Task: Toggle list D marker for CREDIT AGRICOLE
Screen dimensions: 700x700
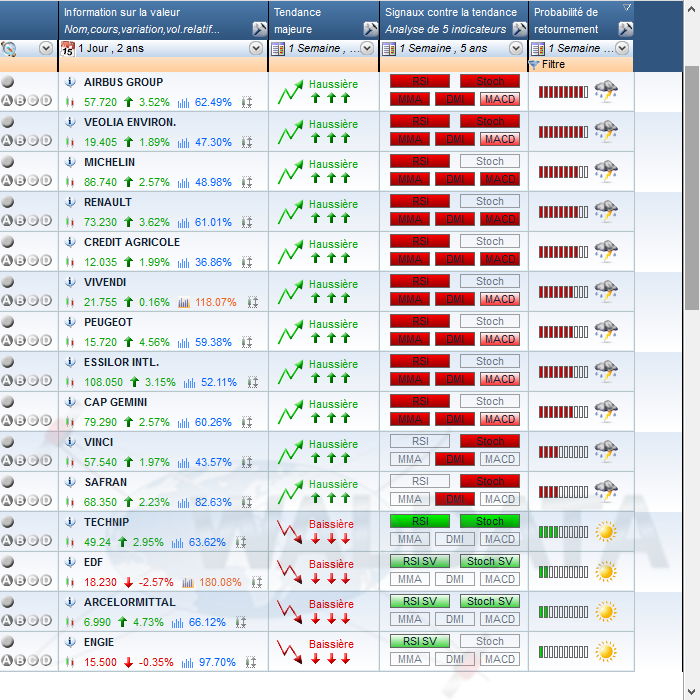Action: tap(46, 261)
